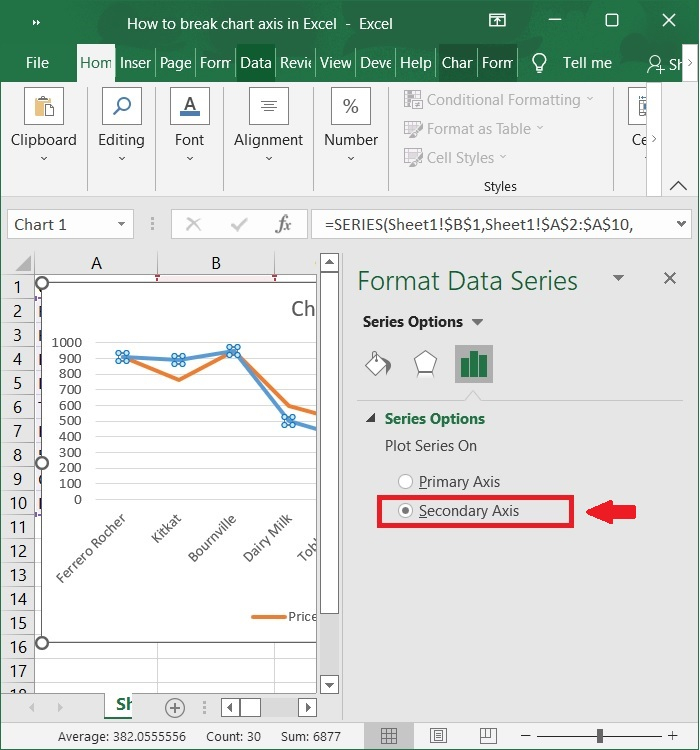Click the horizontal scrollbar left arrow

[230, 707]
